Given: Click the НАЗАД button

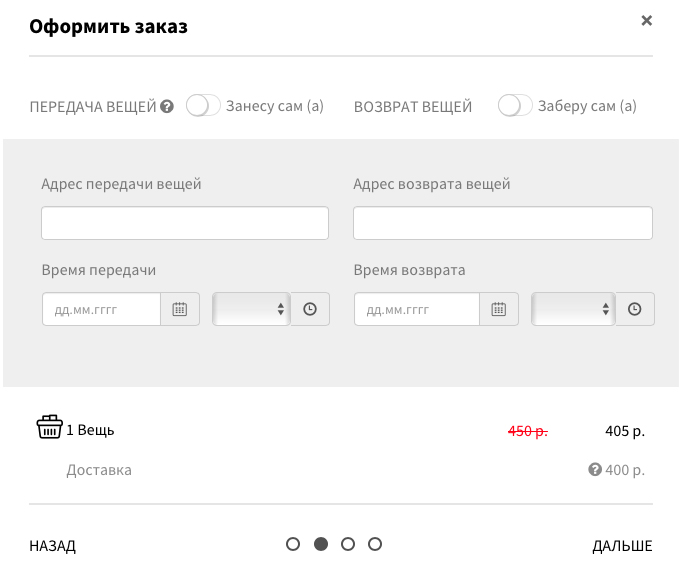Looking at the screenshot, I should pyautogui.click(x=53, y=546).
